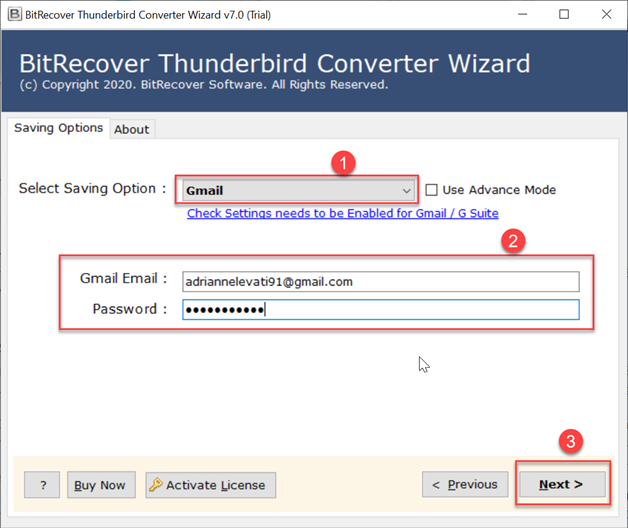Select the Saving Options tab
Screen dimensions: 628x528
(58, 128)
